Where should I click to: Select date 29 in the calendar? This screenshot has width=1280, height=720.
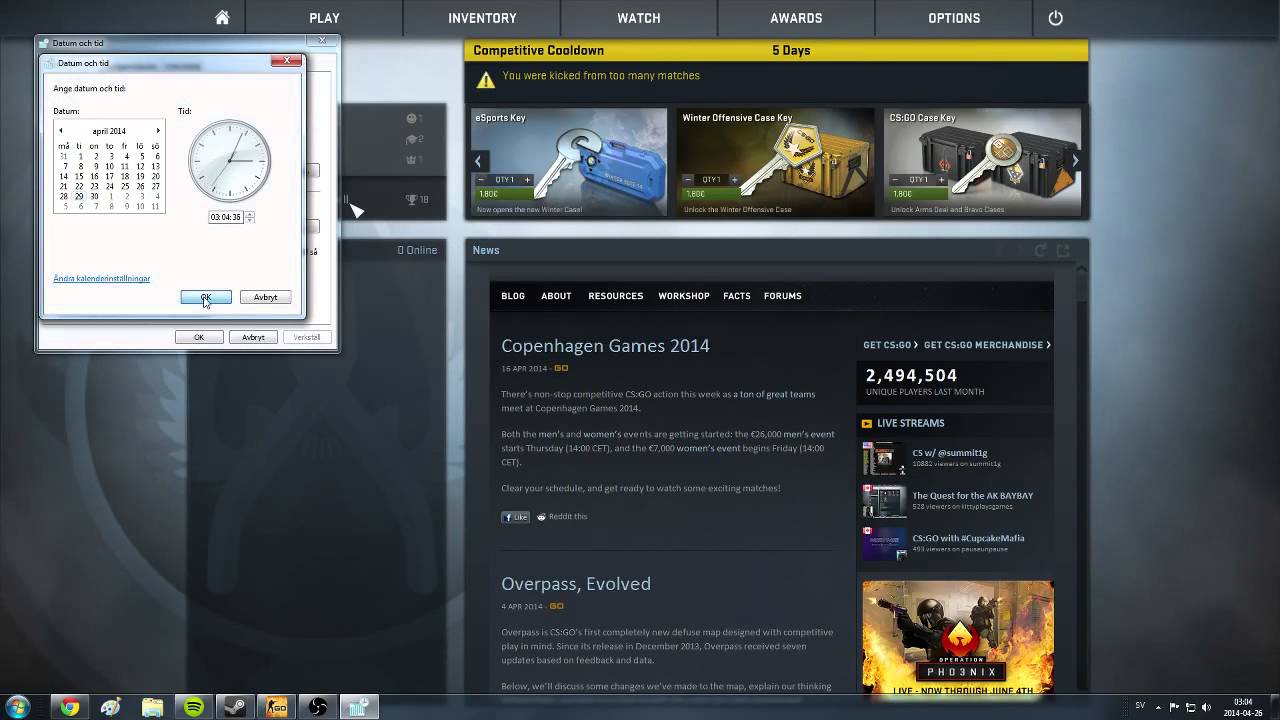[x=79, y=196]
